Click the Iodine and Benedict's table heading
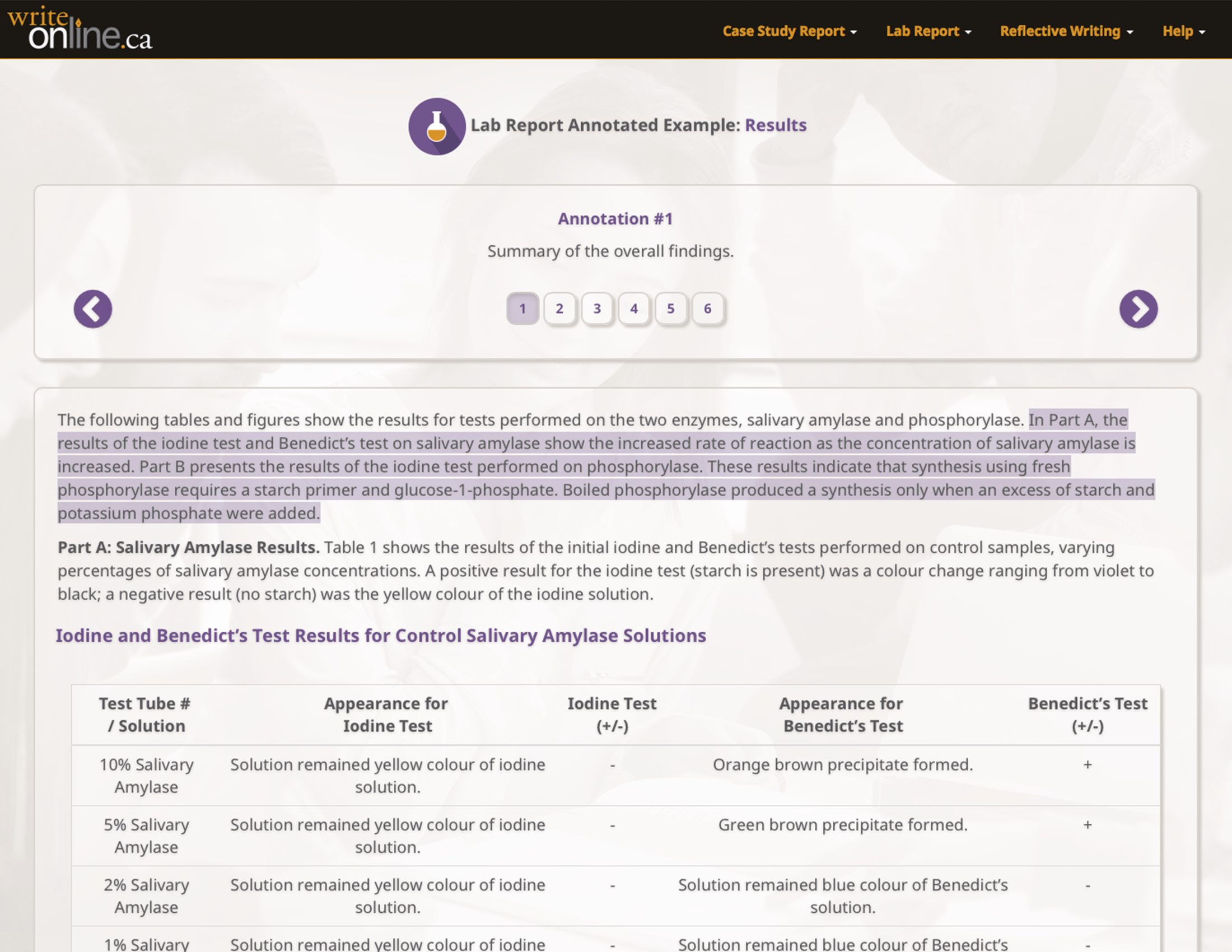Screen dimensions: 1232x952 [380, 636]
